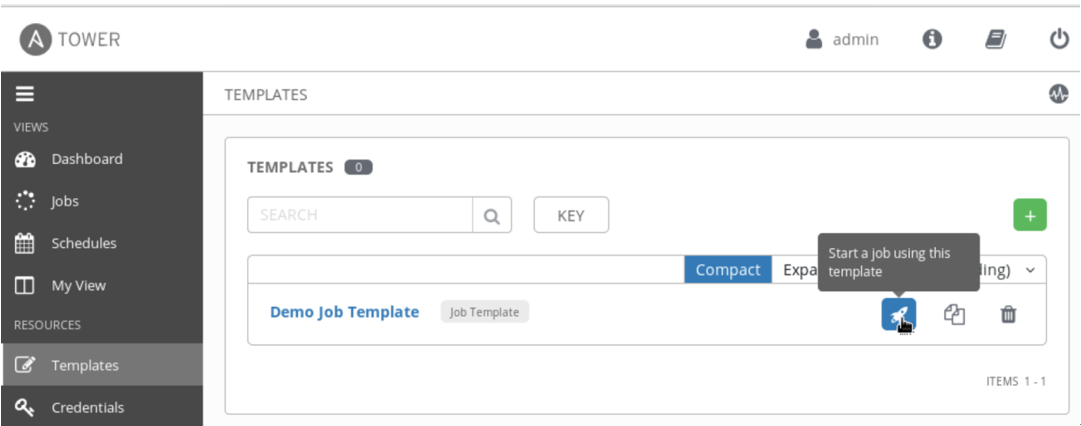Go to Dashboard in sidebar

point(86,159)
